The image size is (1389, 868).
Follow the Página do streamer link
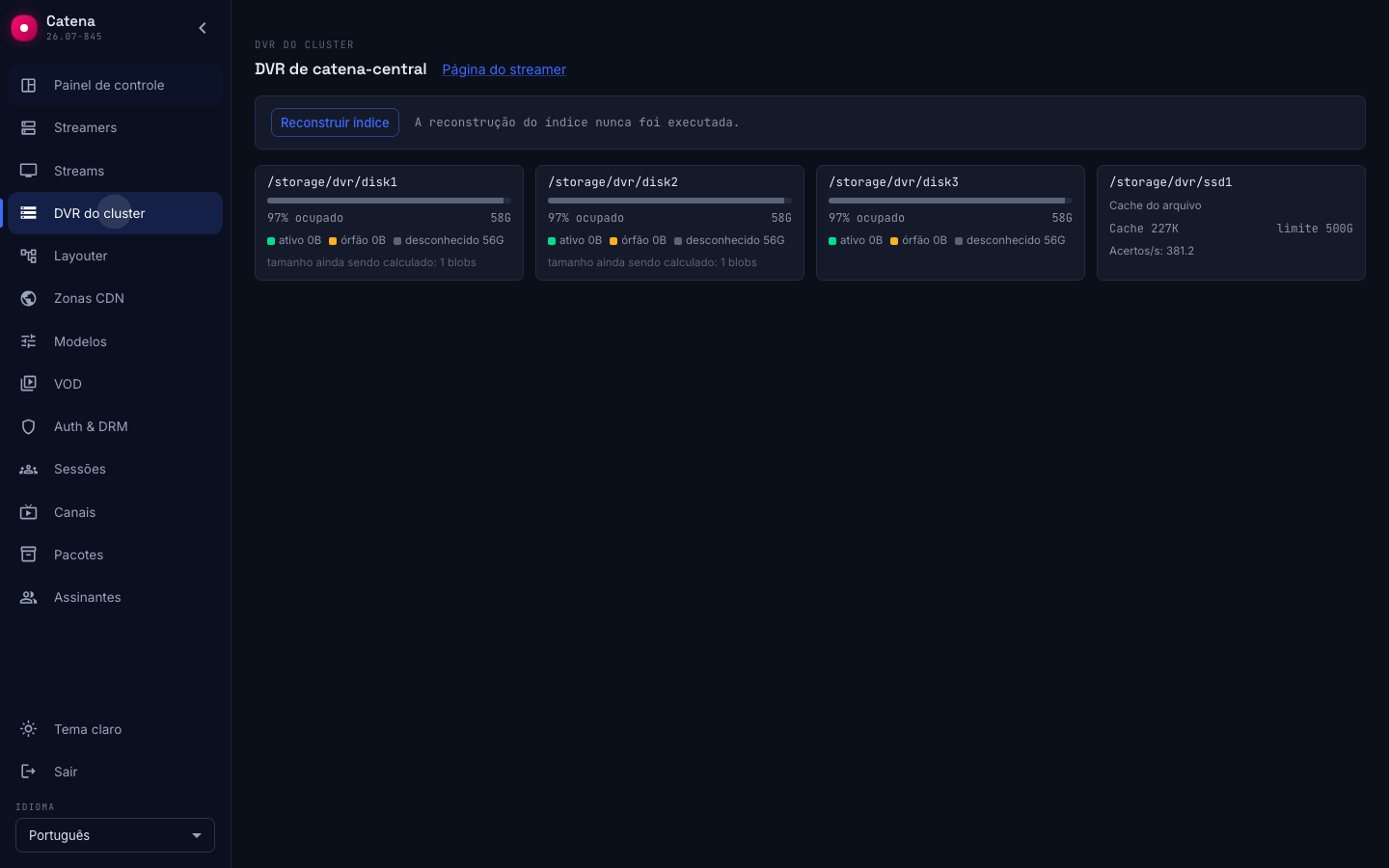(504, 69)
